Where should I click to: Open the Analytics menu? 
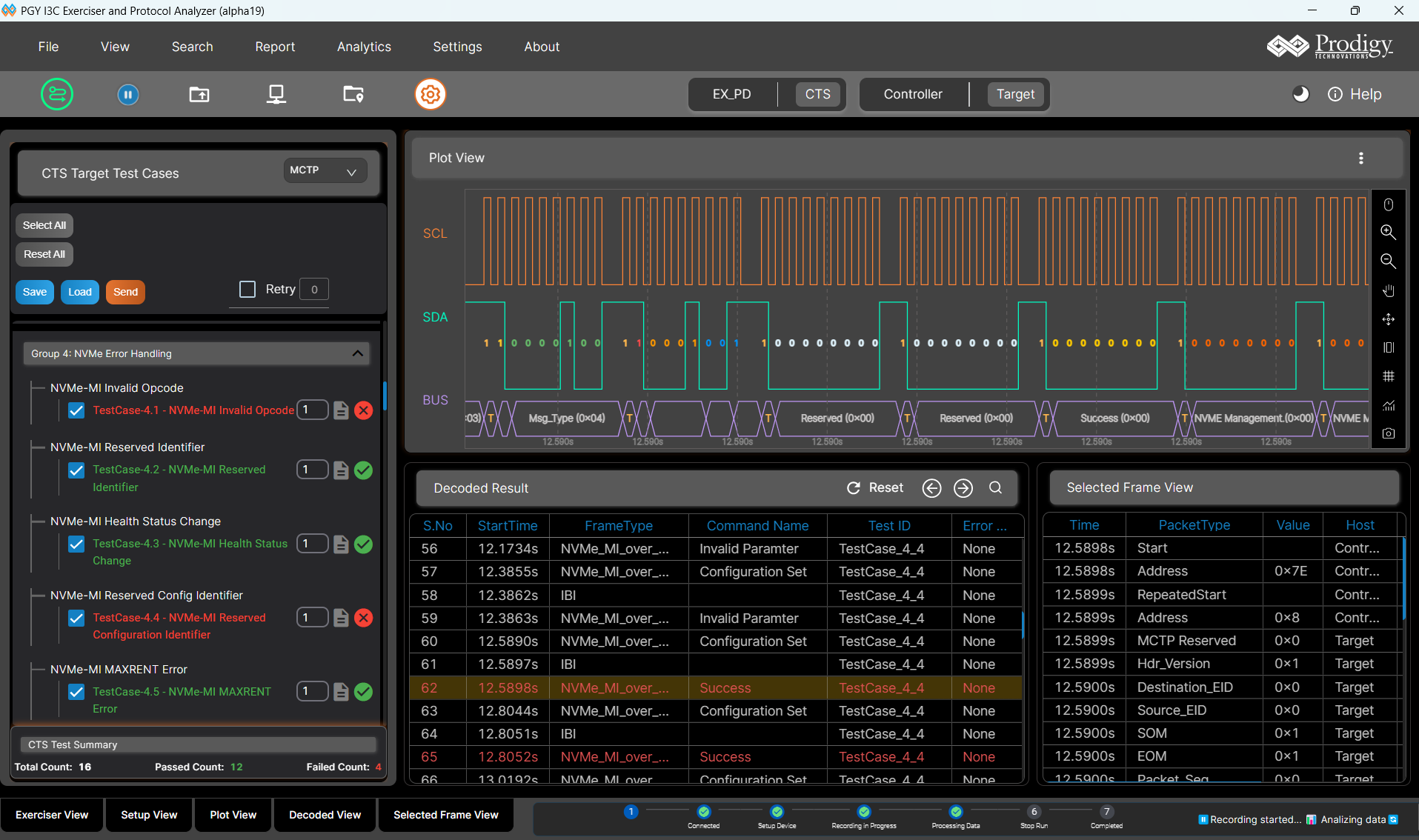(364, 47)
